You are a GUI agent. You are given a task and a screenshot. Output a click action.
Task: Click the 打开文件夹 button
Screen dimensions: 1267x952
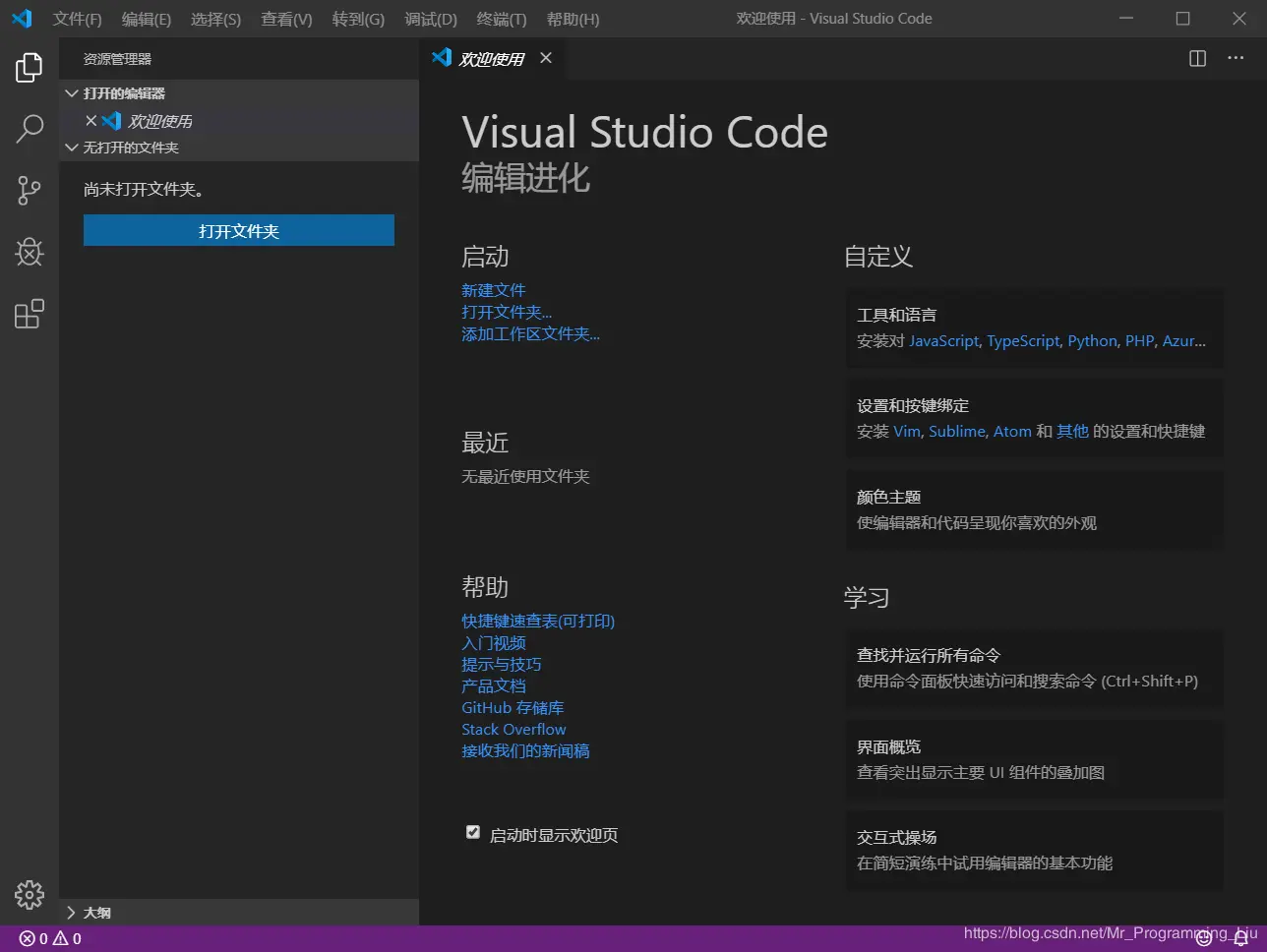click(239, 230)
